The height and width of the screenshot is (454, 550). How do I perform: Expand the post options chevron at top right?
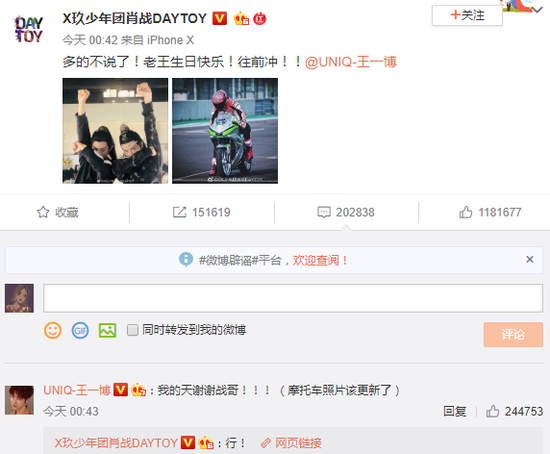click(537, 9)
